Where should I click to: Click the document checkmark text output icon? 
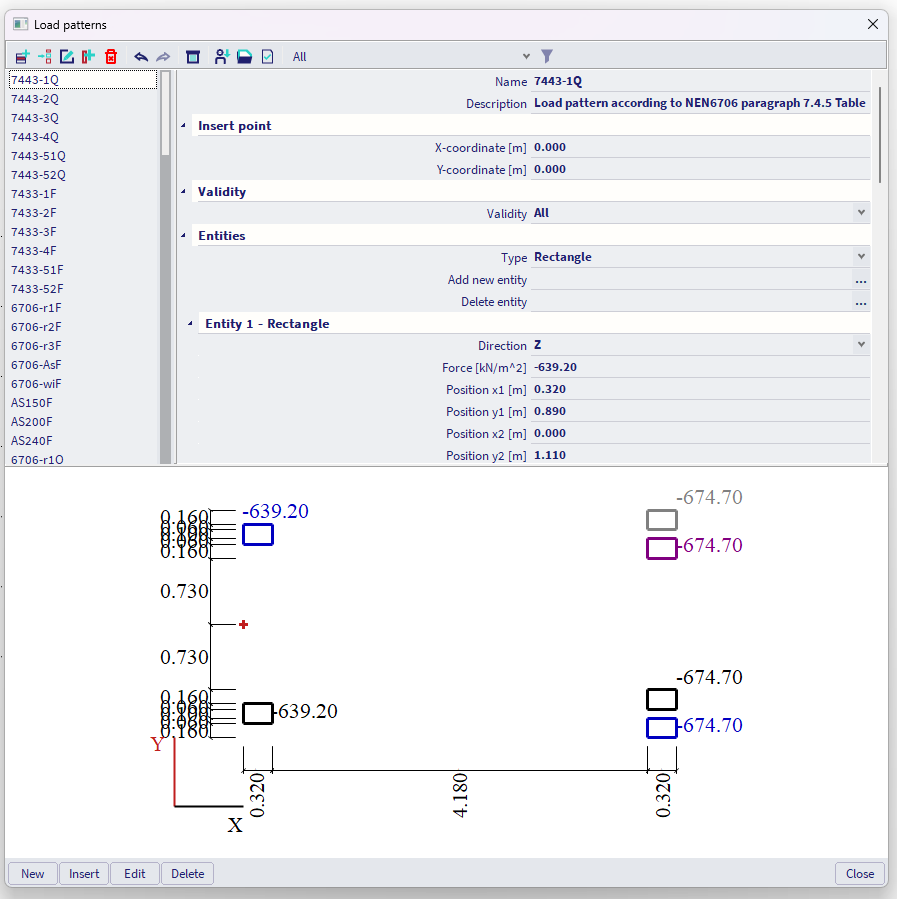coord(268,57)
